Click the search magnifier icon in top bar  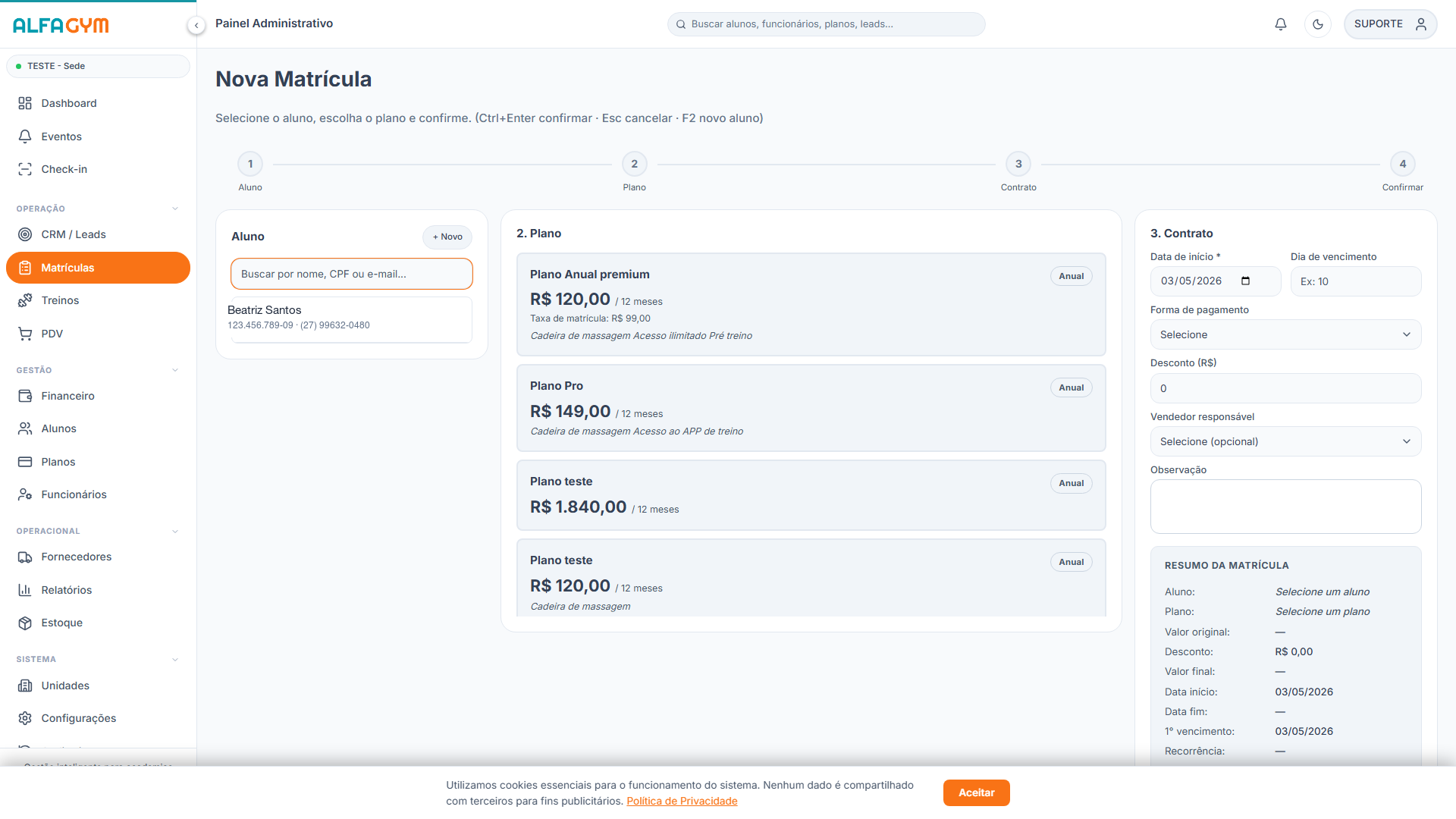tap(681, 24)
